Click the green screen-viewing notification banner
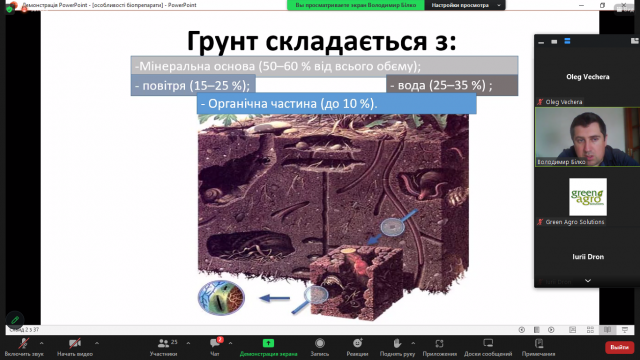This screenshot has height=360, width=640. [356, 5]
